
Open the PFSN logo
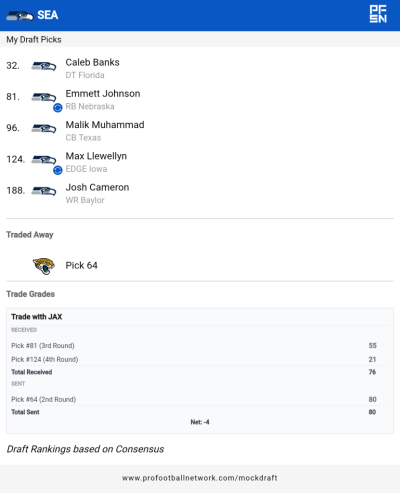coord(378,14)
